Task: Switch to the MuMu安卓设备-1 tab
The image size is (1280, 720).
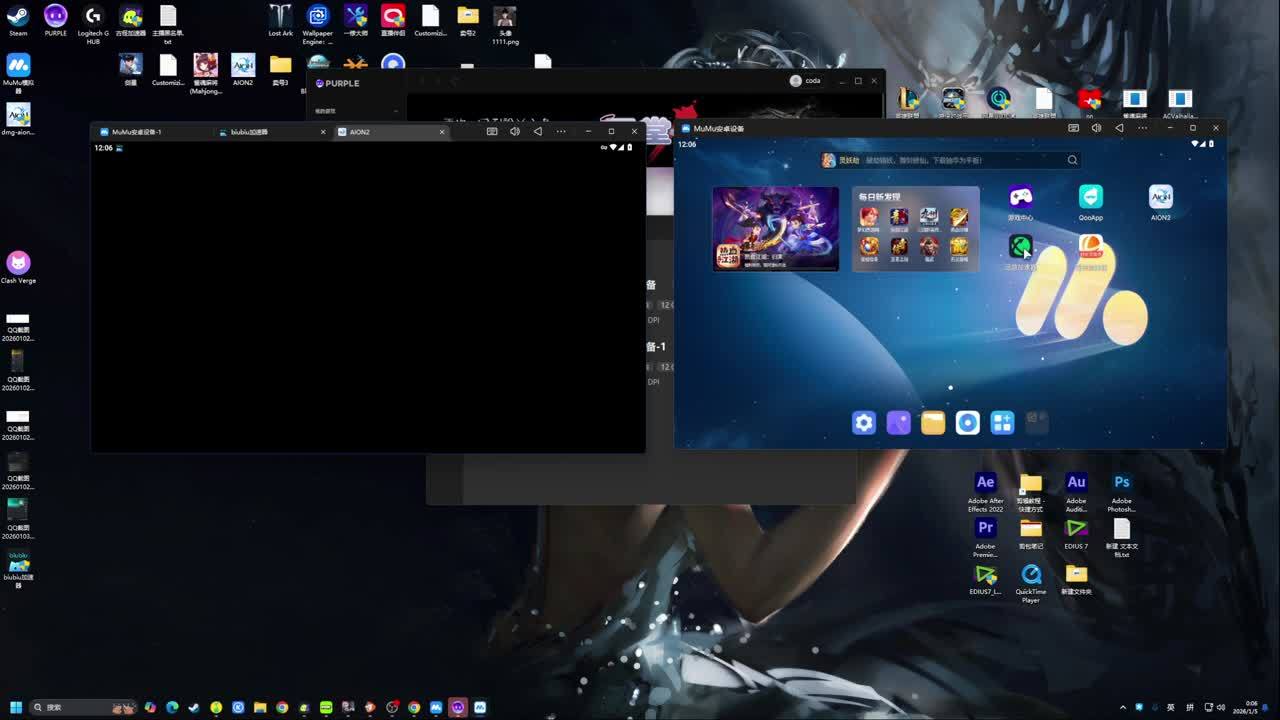Action: tap(136, 132)
